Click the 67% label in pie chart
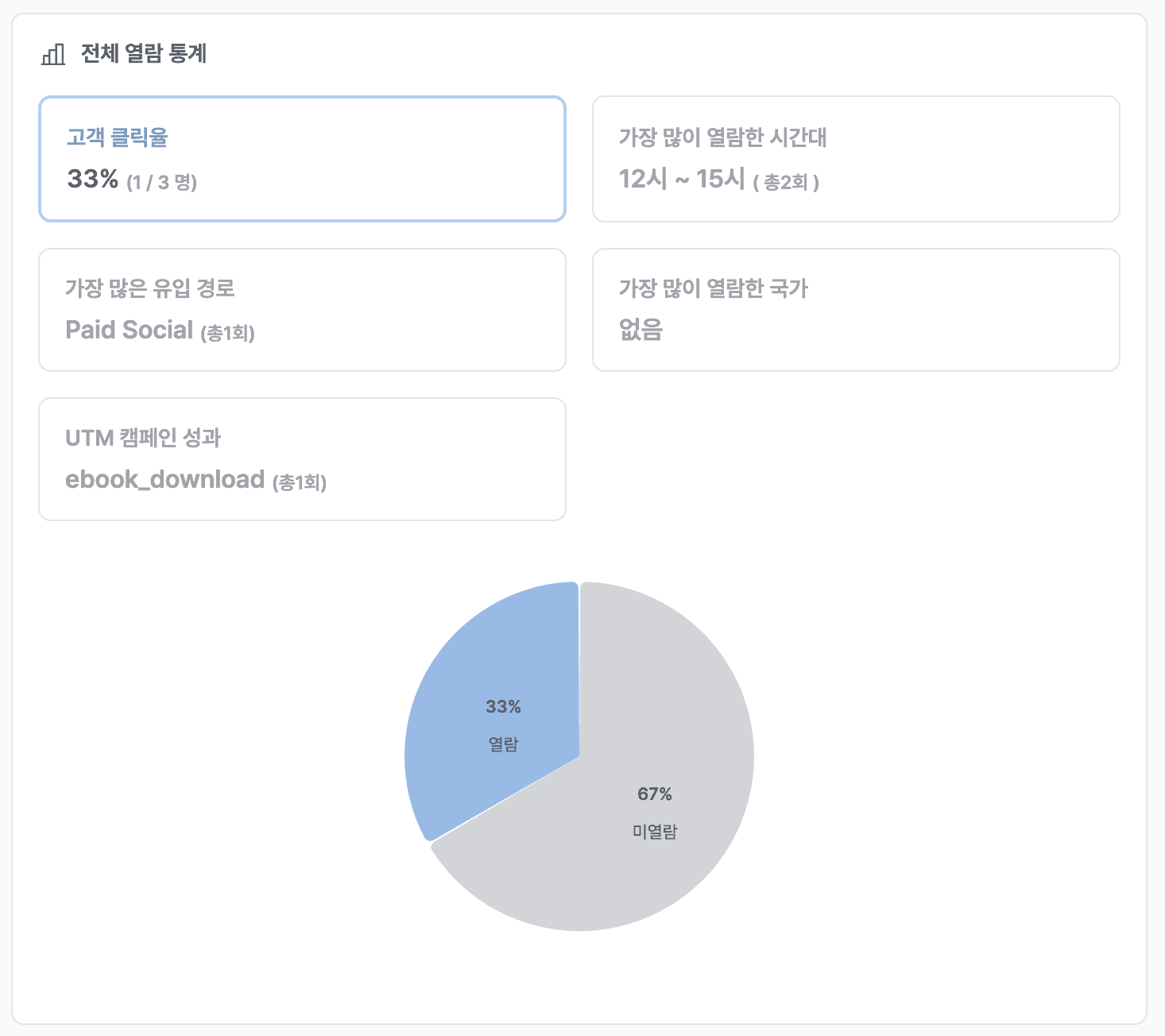This screenshot has width=1165, height=1036. (x=655, y=794)
